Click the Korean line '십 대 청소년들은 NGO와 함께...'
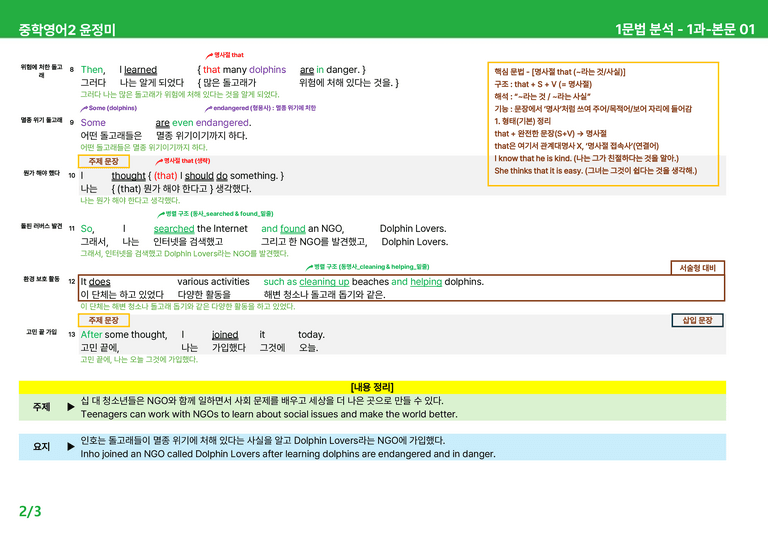 pos(262,401)
